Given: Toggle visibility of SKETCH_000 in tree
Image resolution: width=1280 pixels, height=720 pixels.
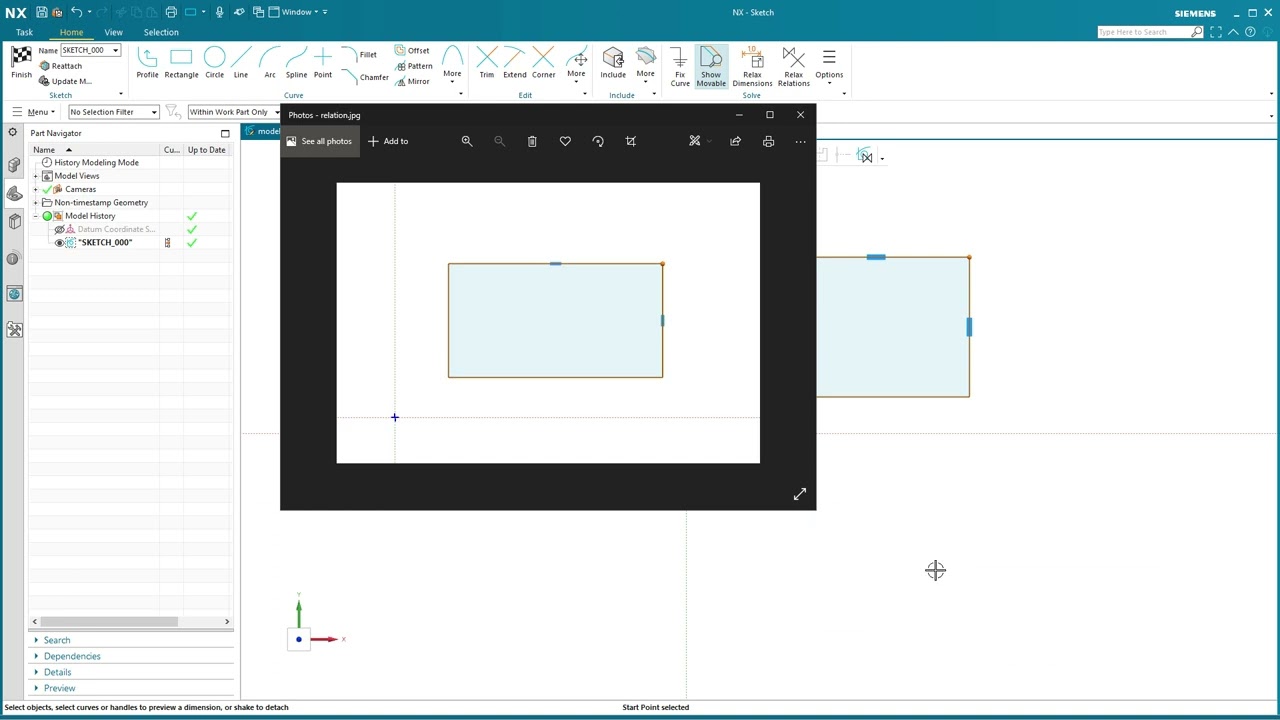Looking at the screenshot, I should (x=59, y=243).
